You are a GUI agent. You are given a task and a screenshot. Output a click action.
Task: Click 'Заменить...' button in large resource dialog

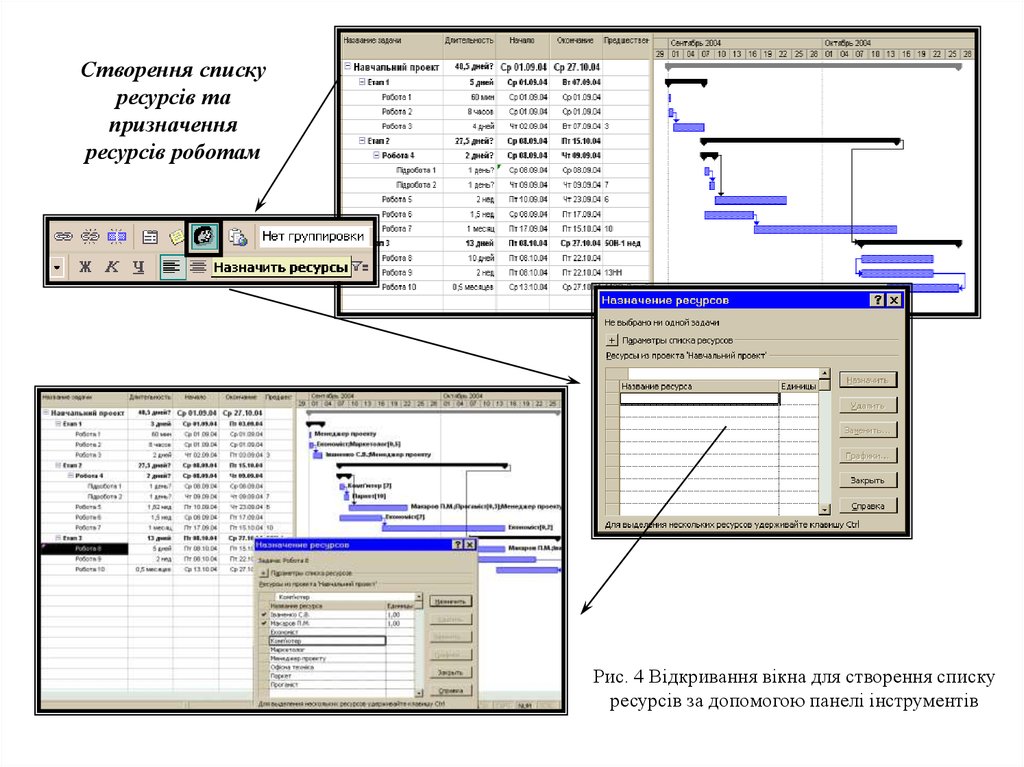[x=868, y=431]
